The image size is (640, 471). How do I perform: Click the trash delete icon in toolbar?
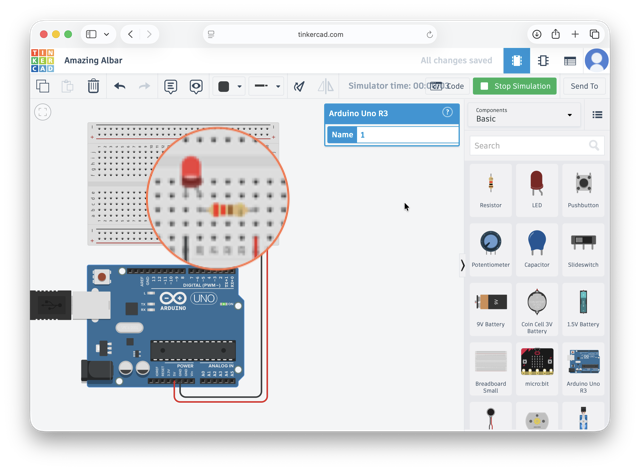click(93, 86)
